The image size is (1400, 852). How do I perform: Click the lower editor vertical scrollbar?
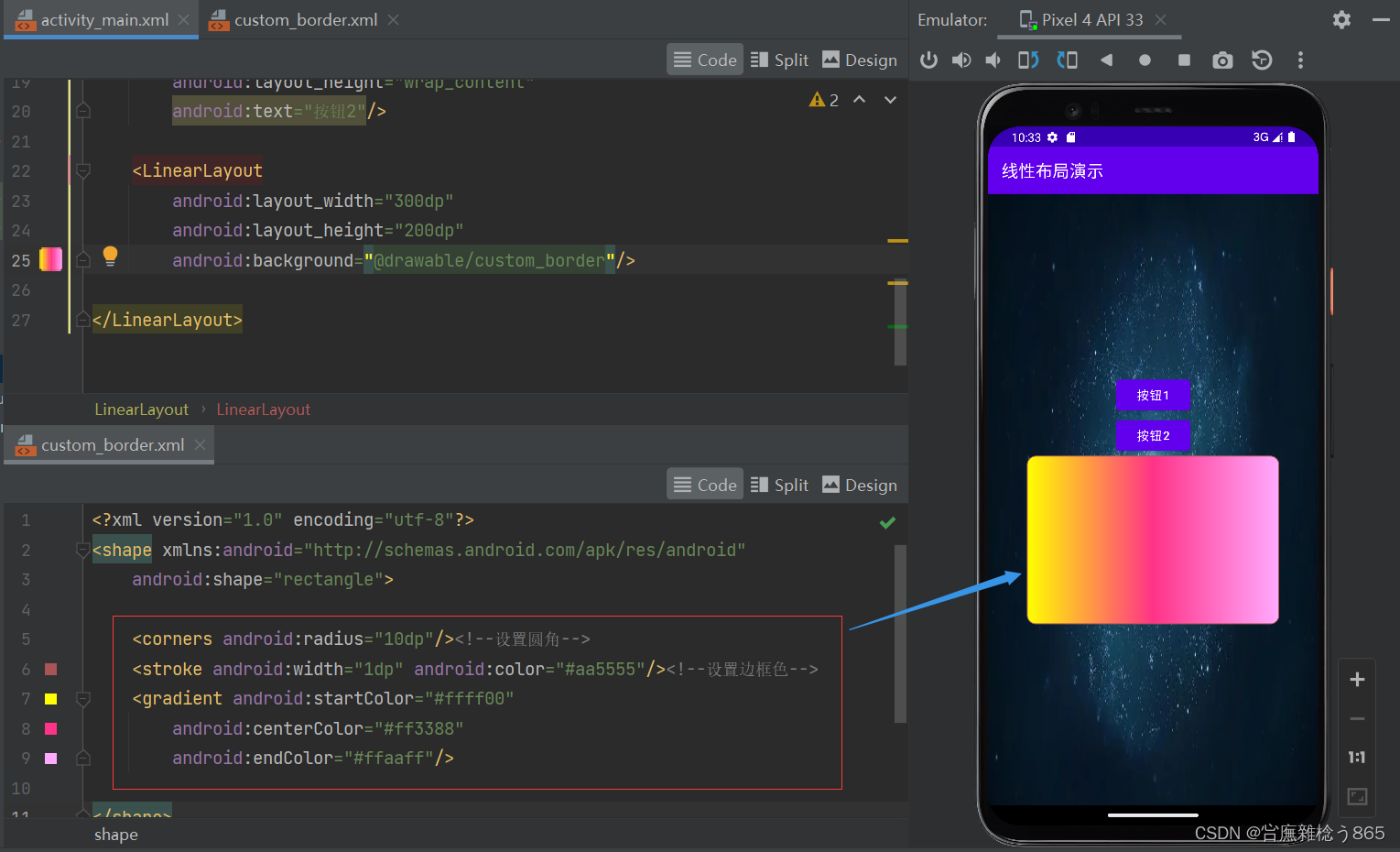point(900,634)
